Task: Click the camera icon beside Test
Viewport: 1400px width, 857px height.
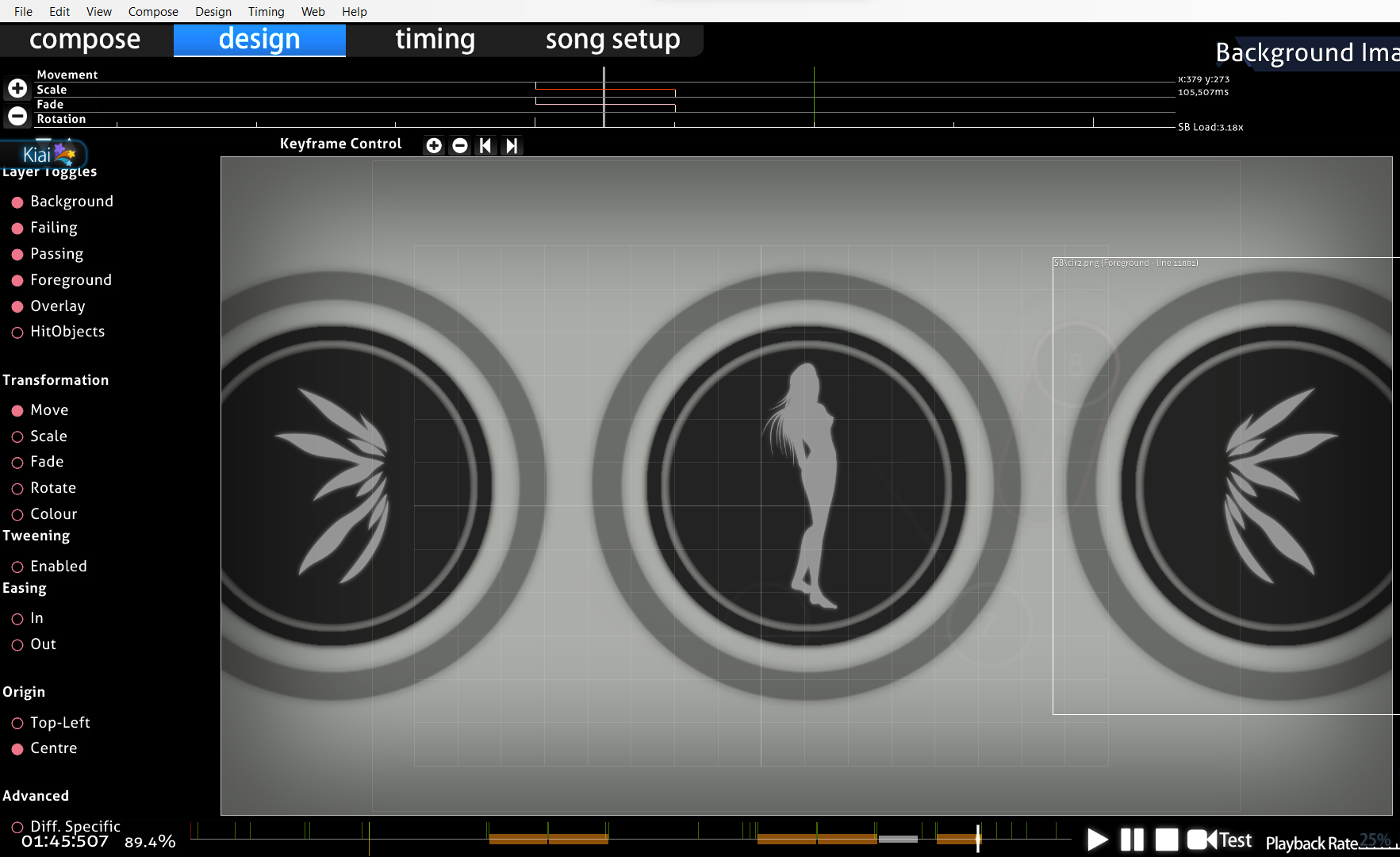Action: pos(1201,840)
